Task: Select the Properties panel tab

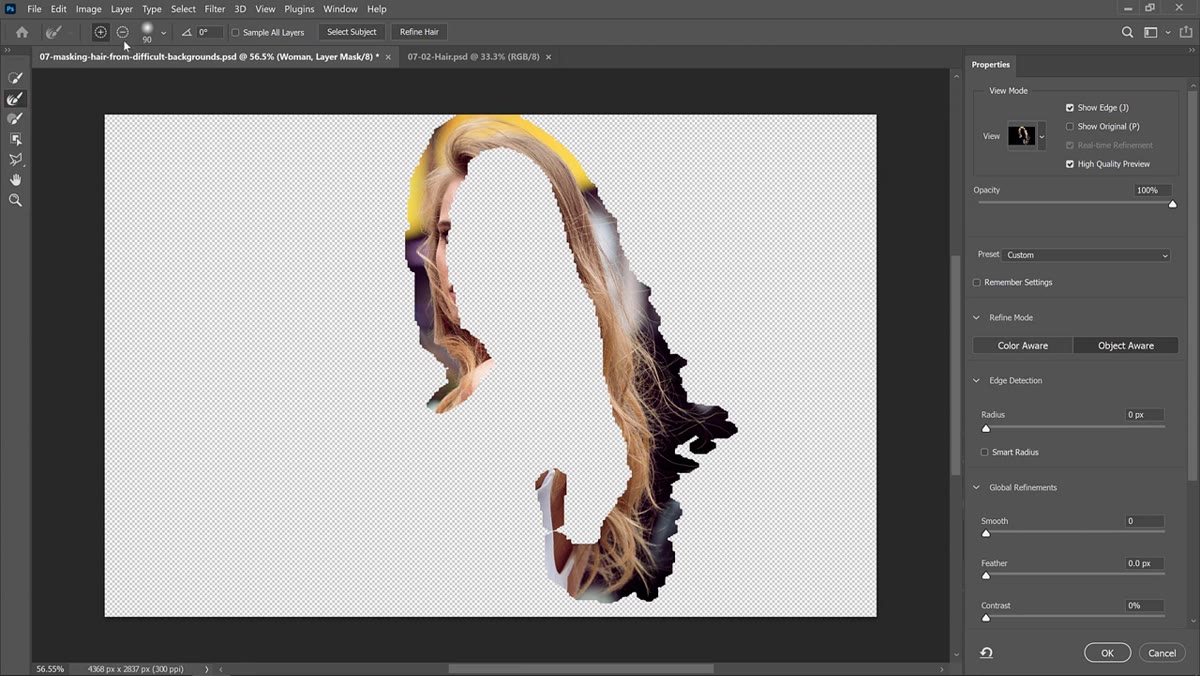Action: [x=991, y=64]
